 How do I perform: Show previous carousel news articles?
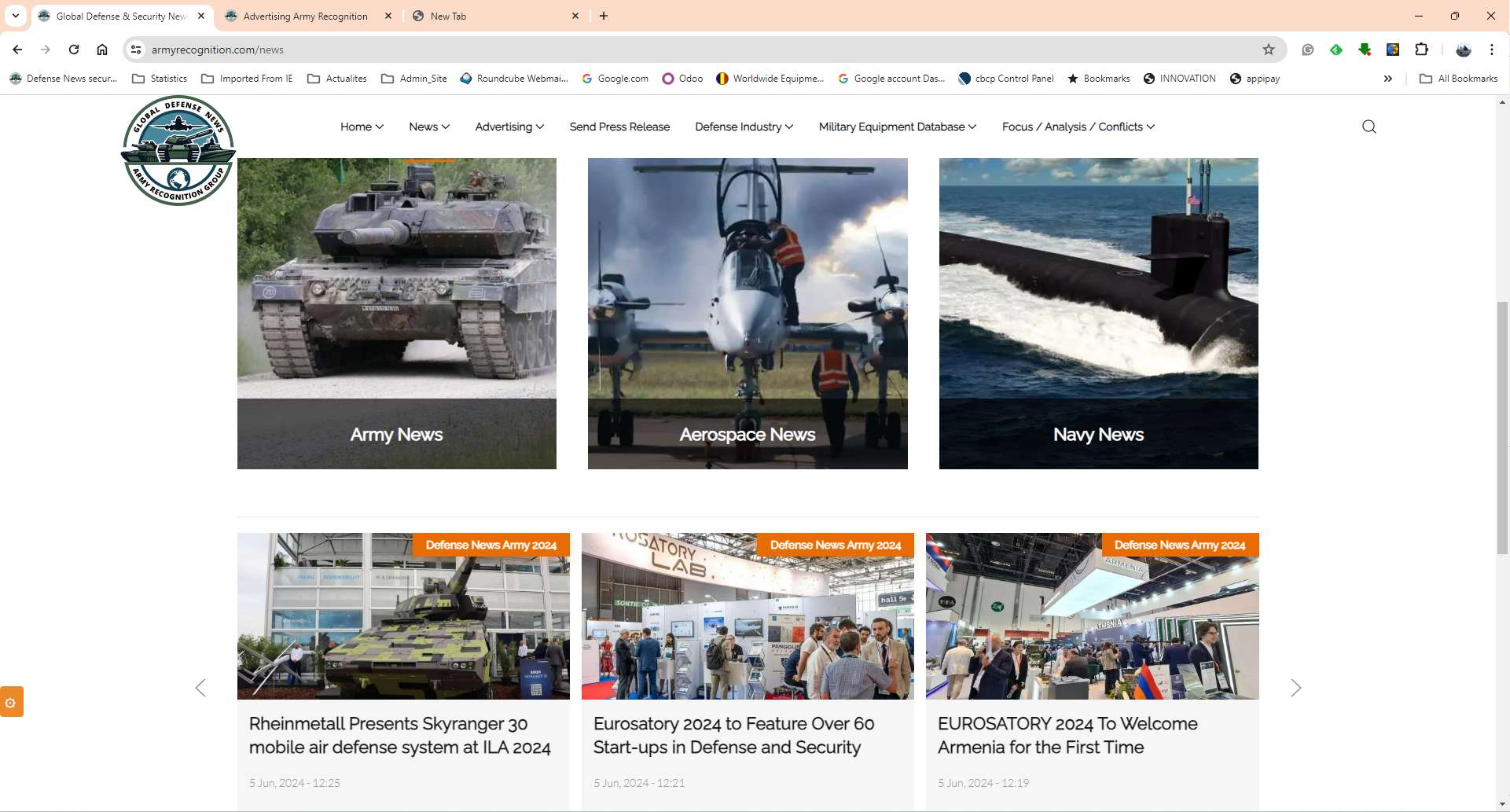[x=200, y=688]
